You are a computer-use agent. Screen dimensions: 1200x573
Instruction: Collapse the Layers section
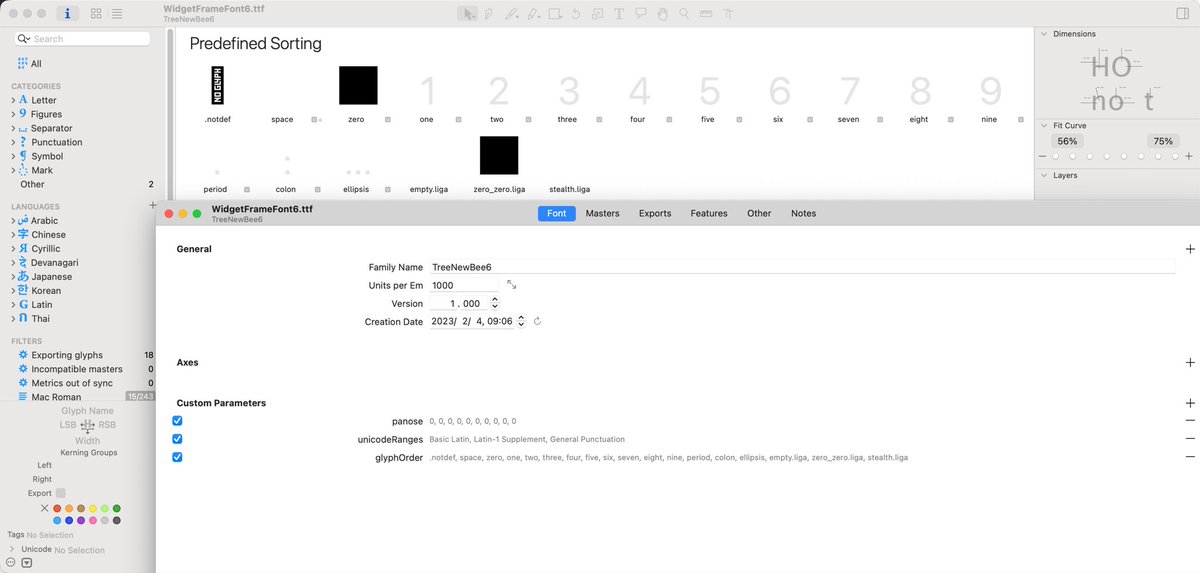1044,175
